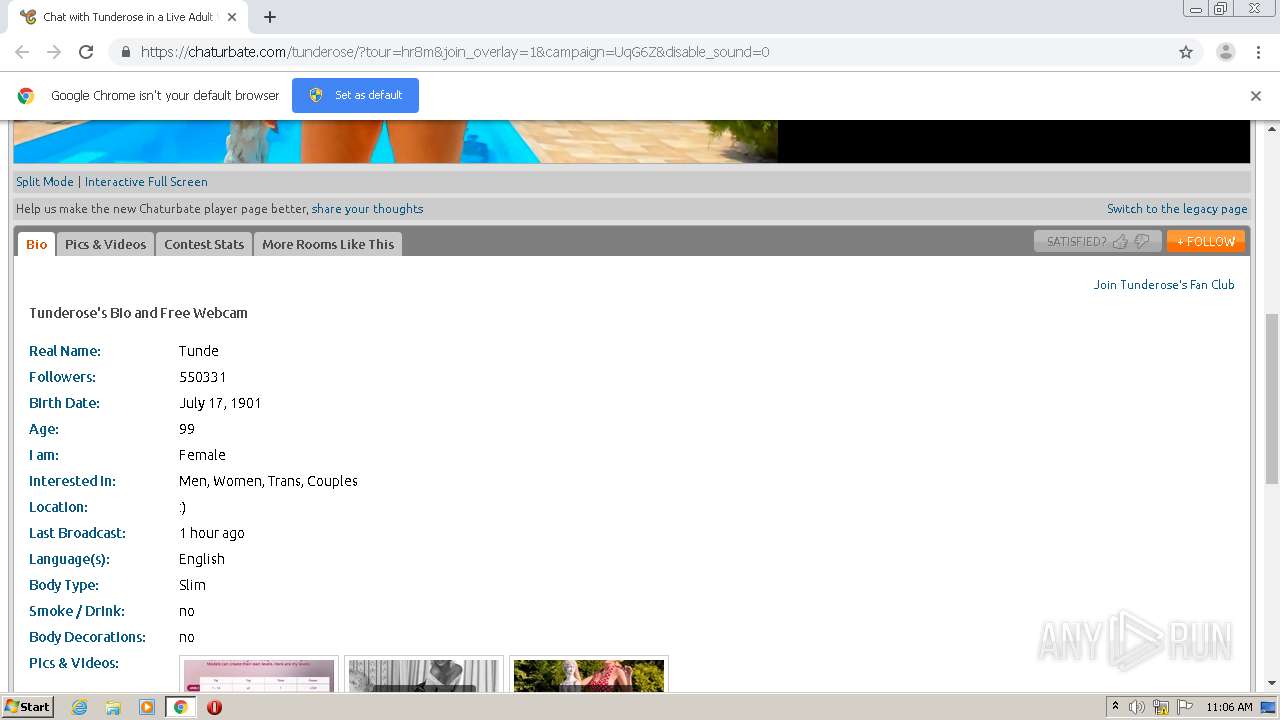This screenshot has width=1280, height=720.
Task: Click Tunderose's Bio and Free Webcam heading
Action: pos(138,313)
